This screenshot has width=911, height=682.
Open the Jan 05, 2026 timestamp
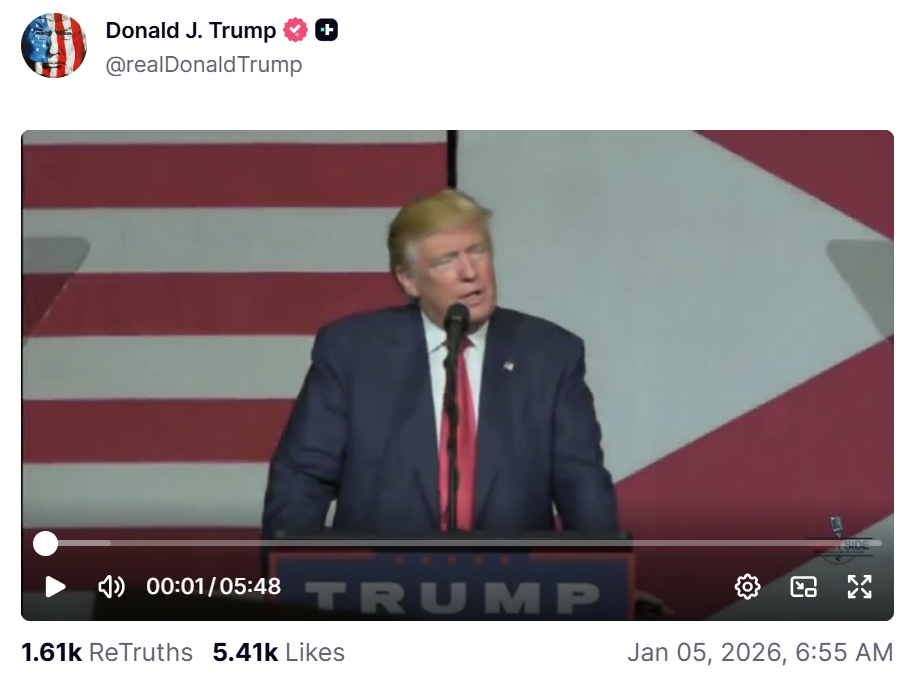pyautogui.click(x=760, y=652)
